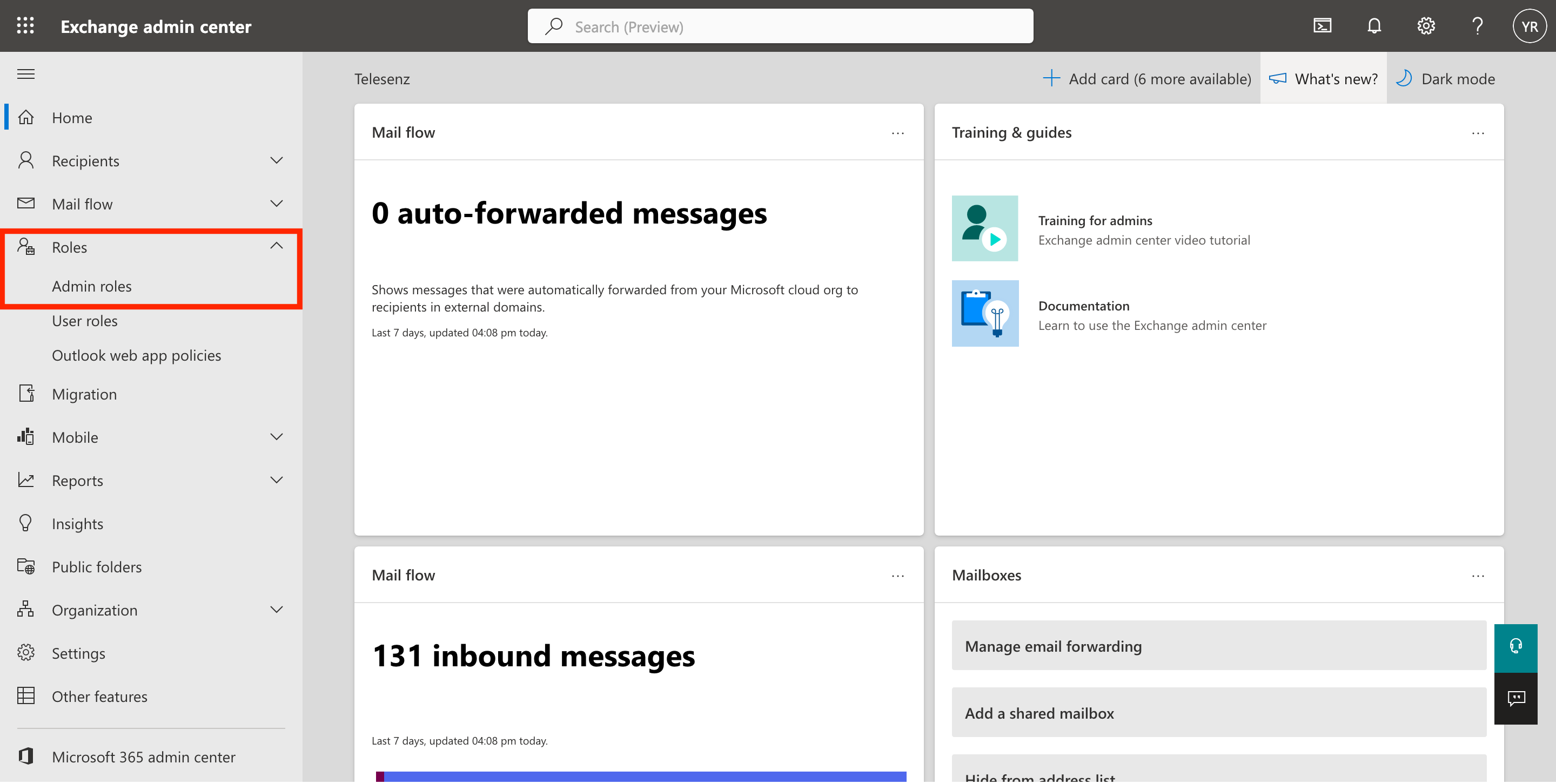Click the Migration section icon
Screen dimensions: 1556x784
click(27, 393)
